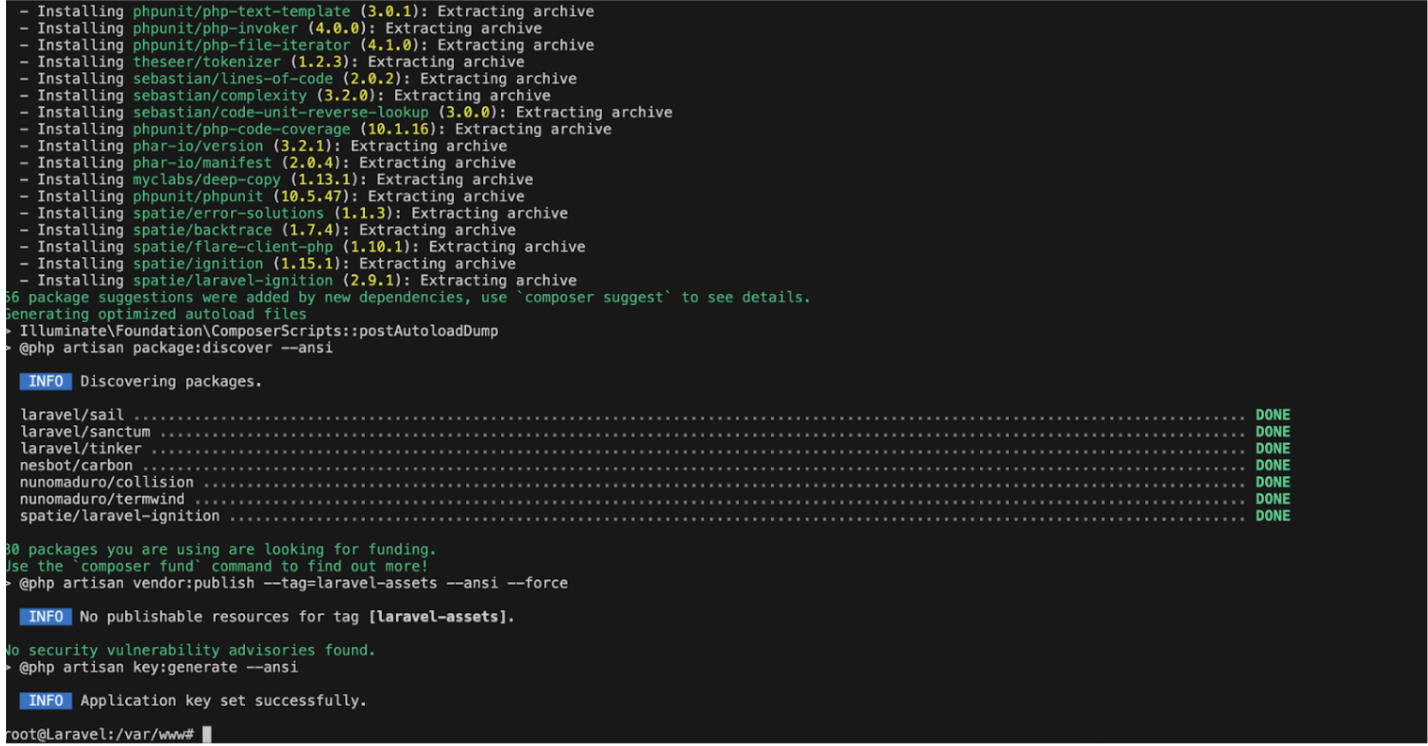1428x746 pixels.
Task: Click the terminal prompt root@Laravel:/var/www#
Action: 98,734
